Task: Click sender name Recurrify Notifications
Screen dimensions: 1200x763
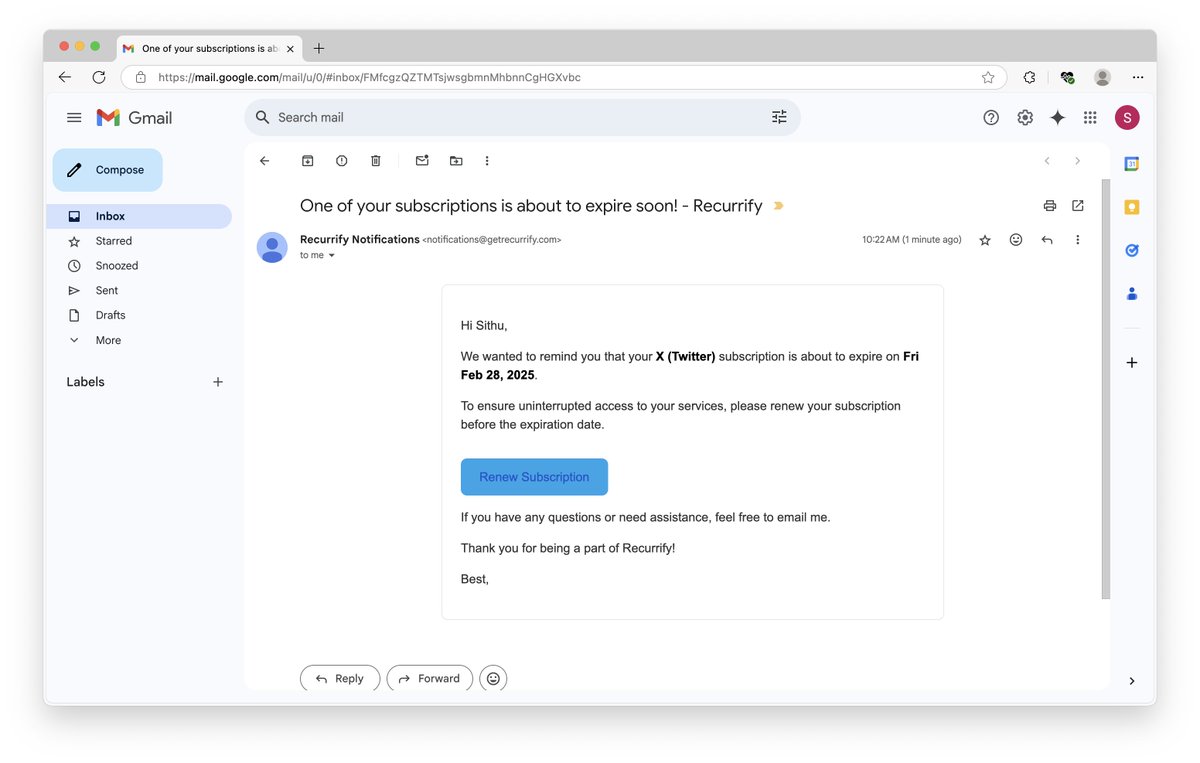Action: (360, 240)
